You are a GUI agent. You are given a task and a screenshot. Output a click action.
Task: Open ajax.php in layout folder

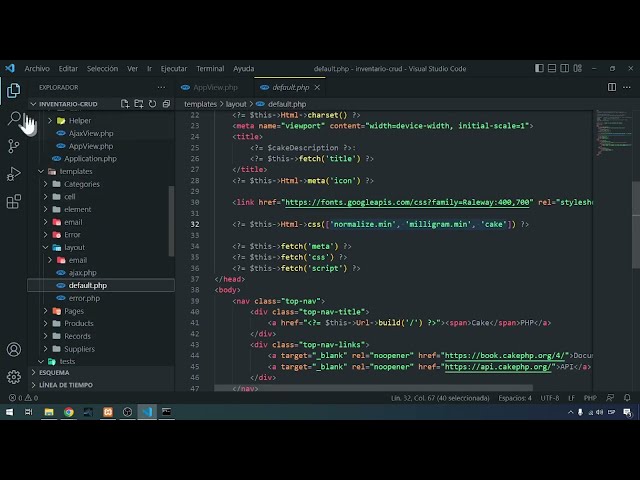click(82, 273)
